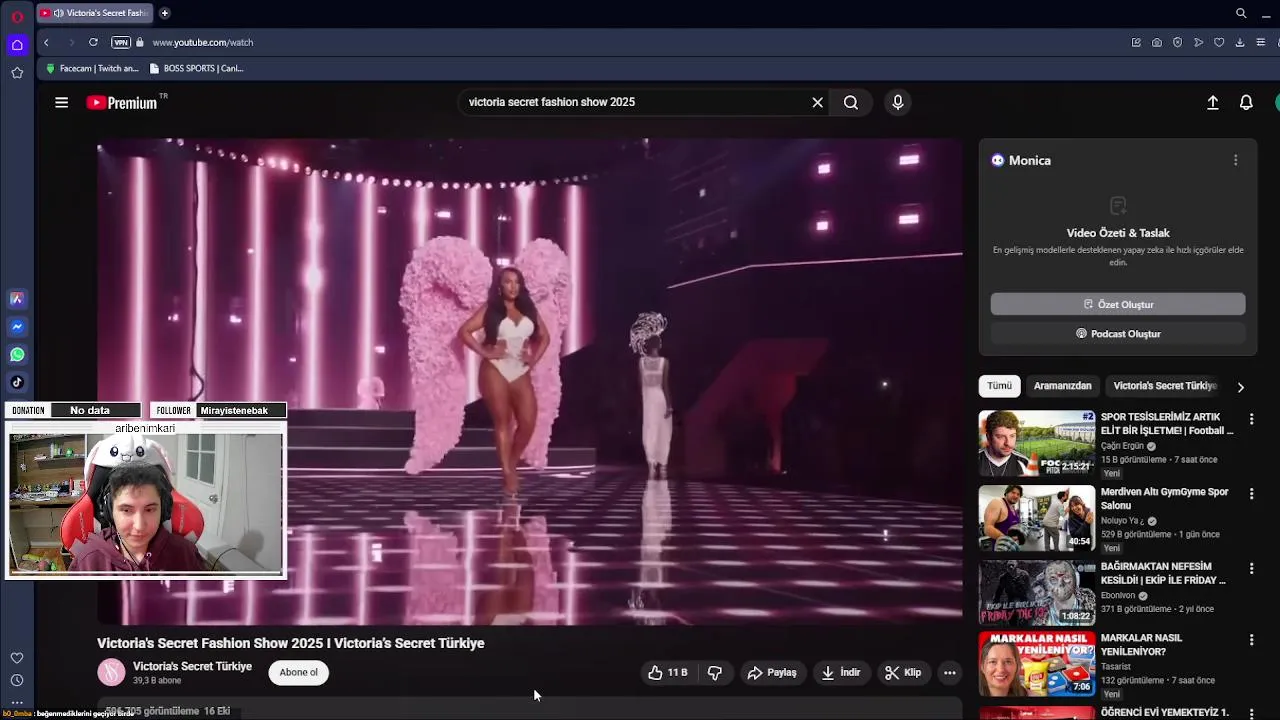Open the sidebar history clock icon
Screen dimensions: 1280x720
17,680
